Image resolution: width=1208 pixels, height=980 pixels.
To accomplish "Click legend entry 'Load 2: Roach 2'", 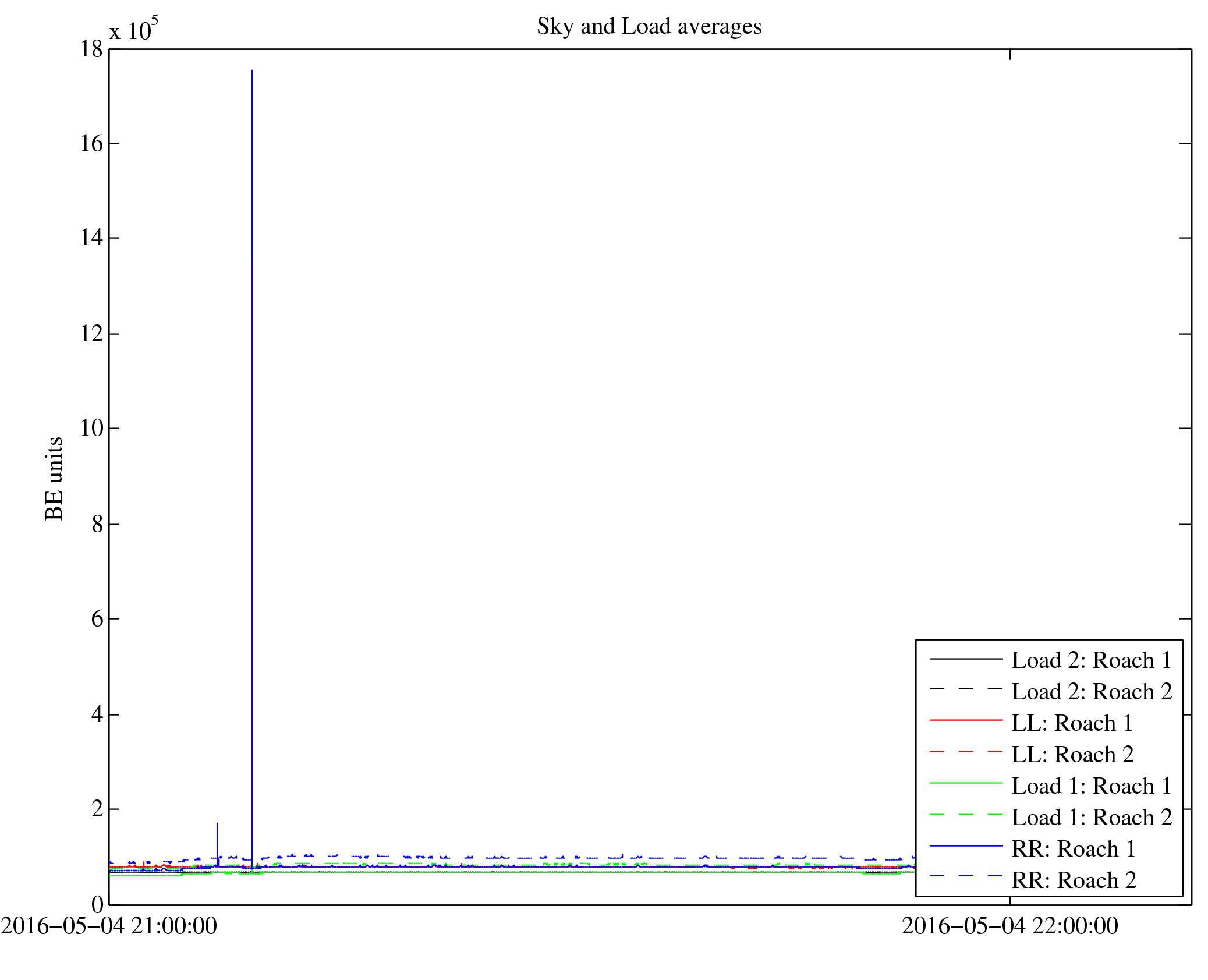I will pyautogui.click(x=1091, y=692).
